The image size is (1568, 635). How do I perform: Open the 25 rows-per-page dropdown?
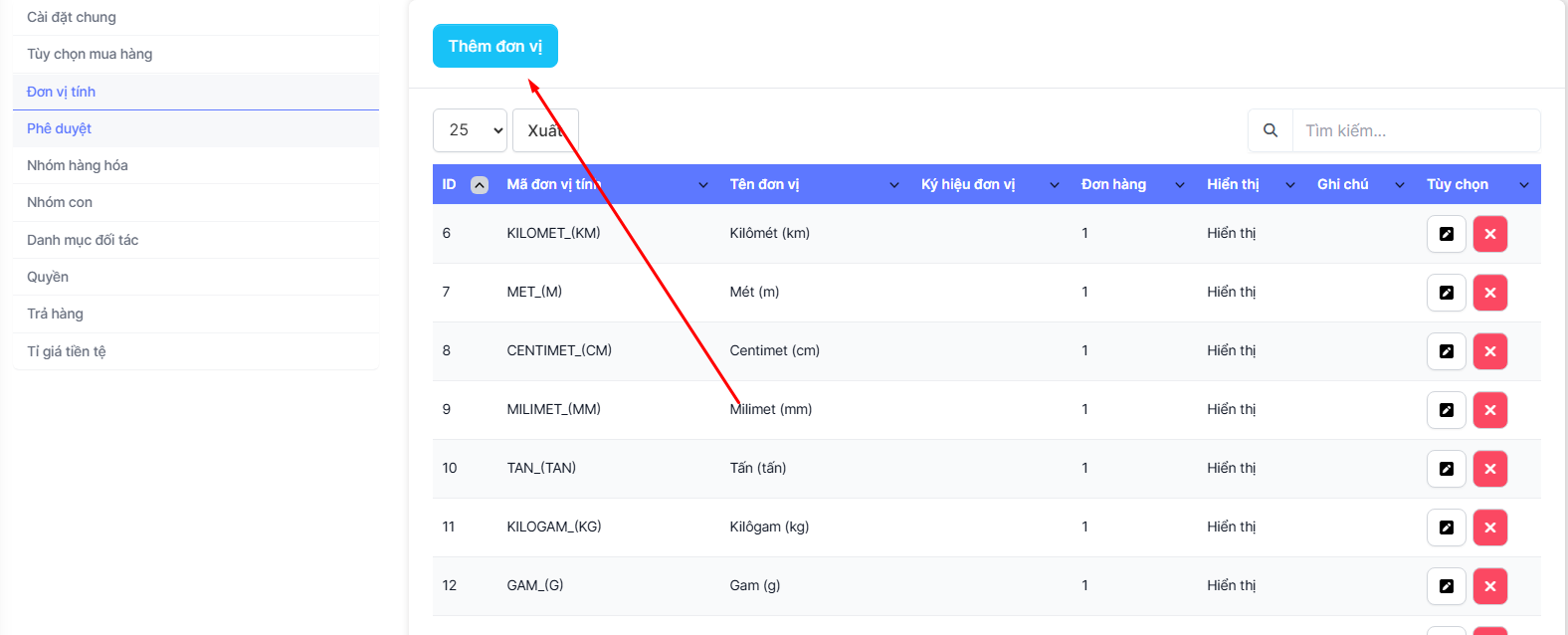point(470,130)
